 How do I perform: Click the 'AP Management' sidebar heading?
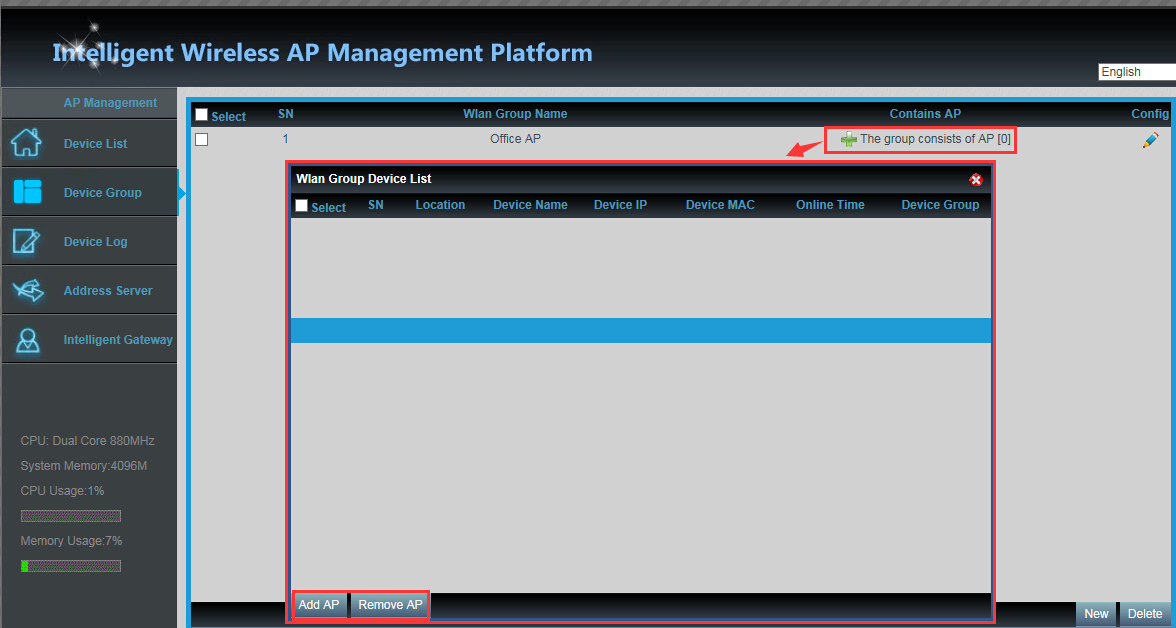(110, 103)
